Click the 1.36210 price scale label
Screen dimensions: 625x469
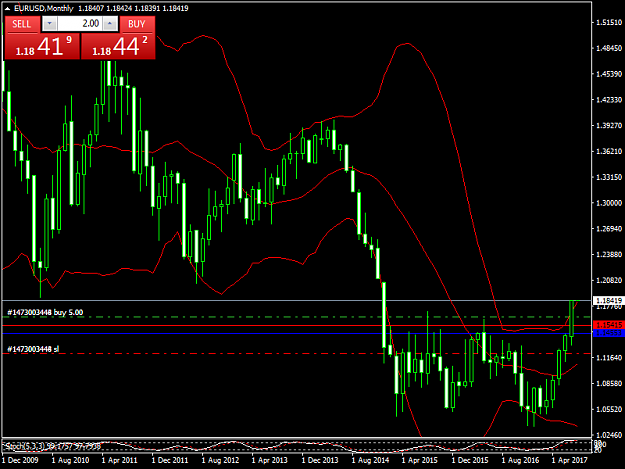click(x=609, y=151)
